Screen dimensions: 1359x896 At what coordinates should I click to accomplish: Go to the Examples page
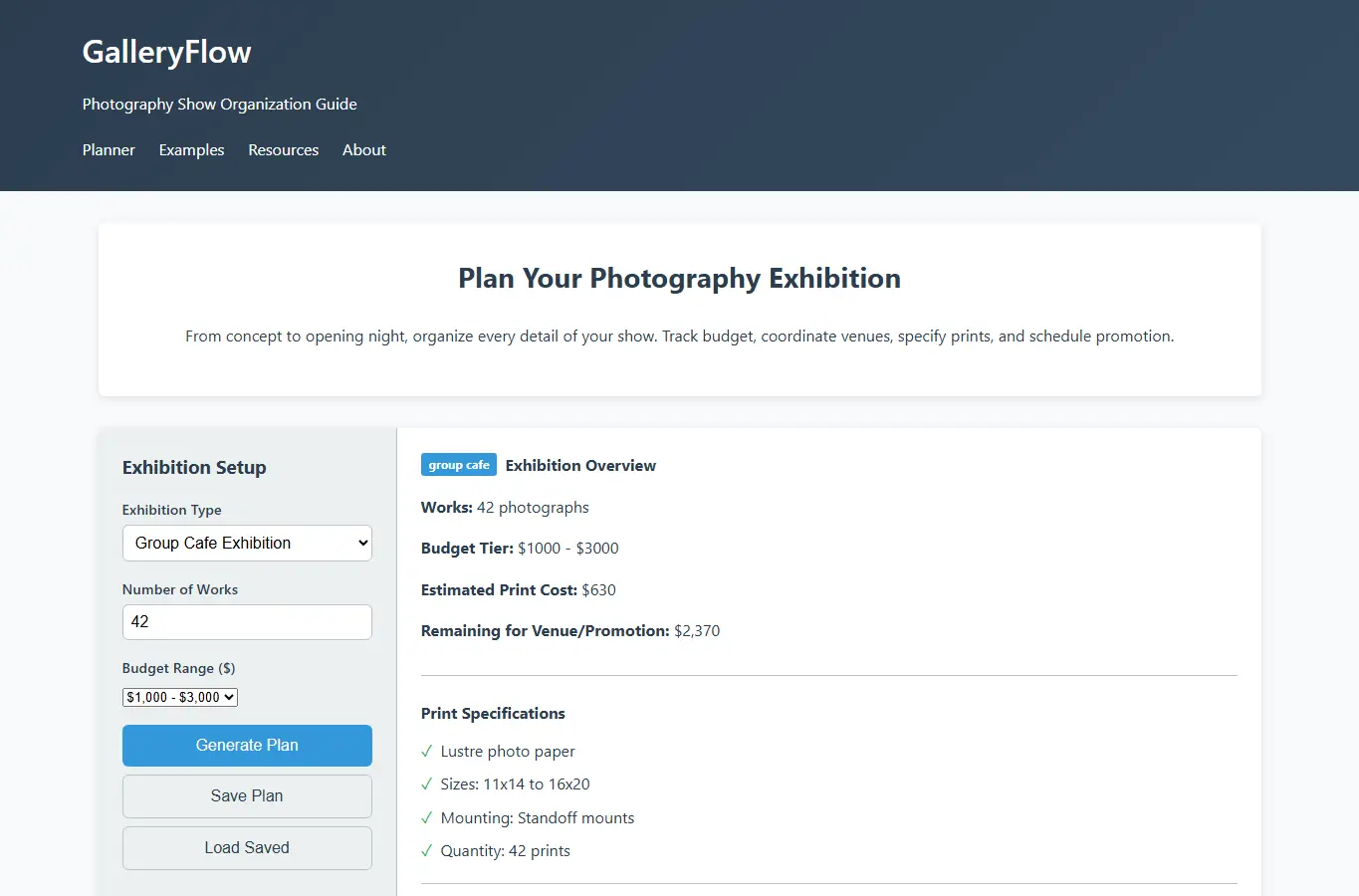tap(191, 150)
